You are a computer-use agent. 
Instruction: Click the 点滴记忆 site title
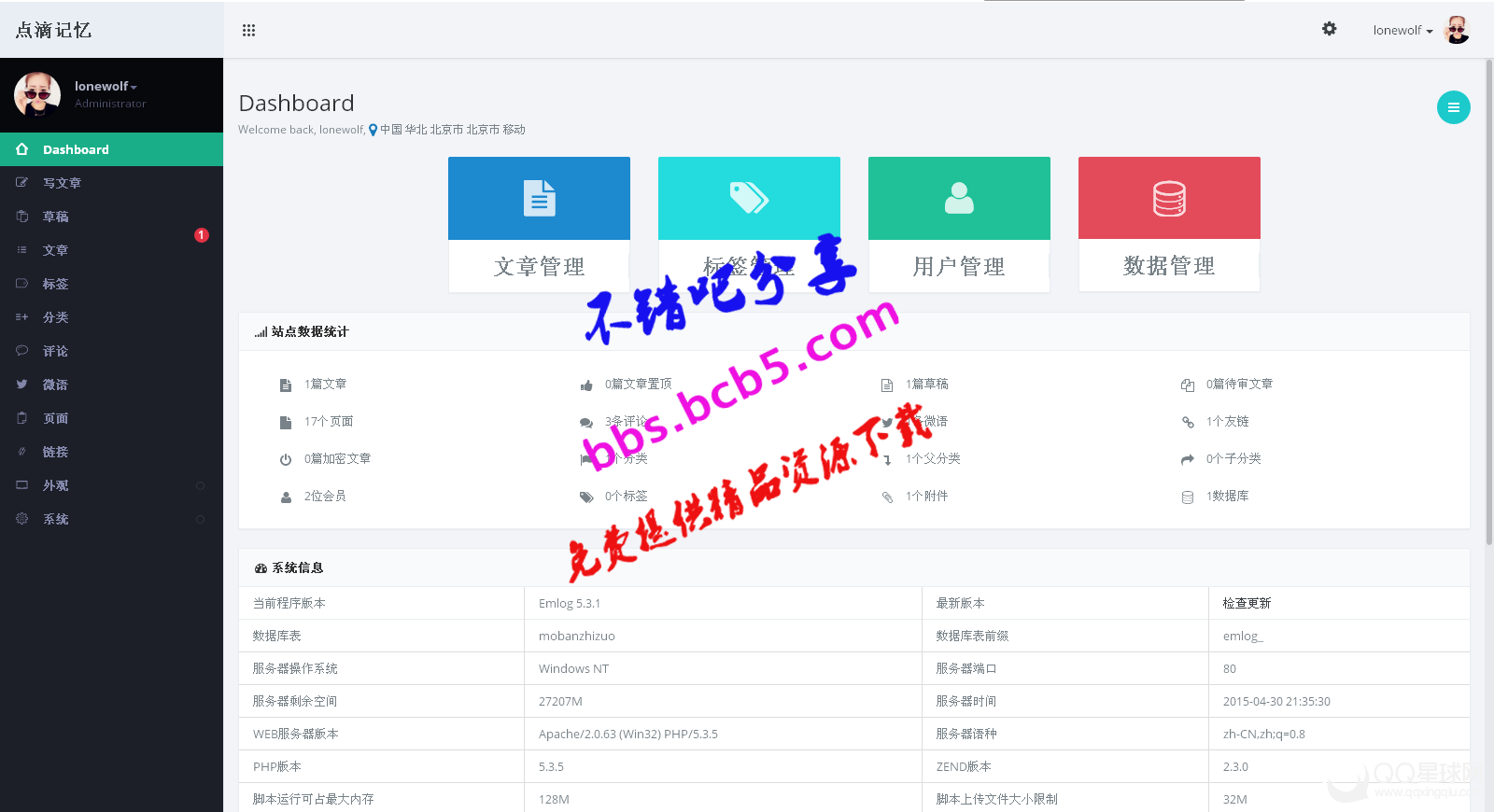coord(53,30)
